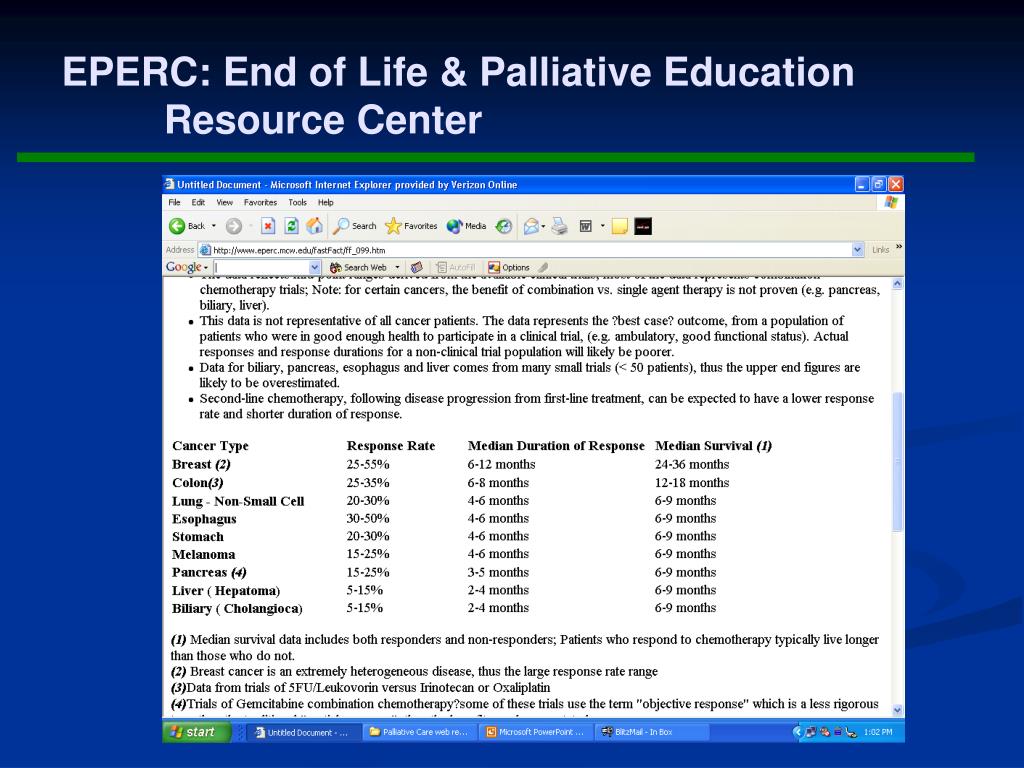
Task: Open Google toolbar Options
Action: [509, 267]
